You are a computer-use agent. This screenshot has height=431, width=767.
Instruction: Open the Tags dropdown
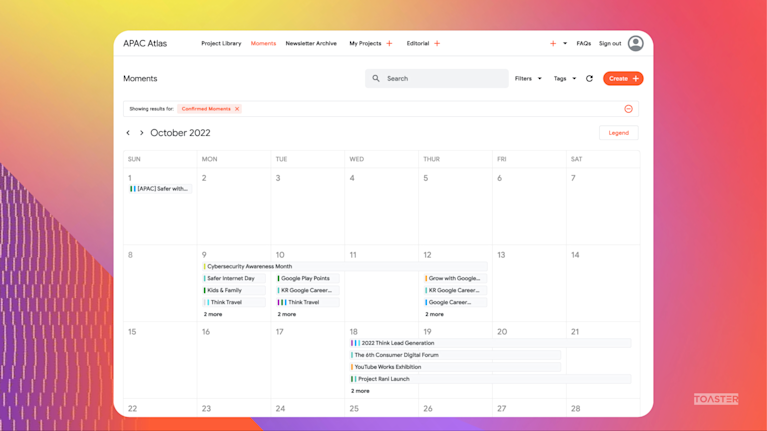coord(565,78)
